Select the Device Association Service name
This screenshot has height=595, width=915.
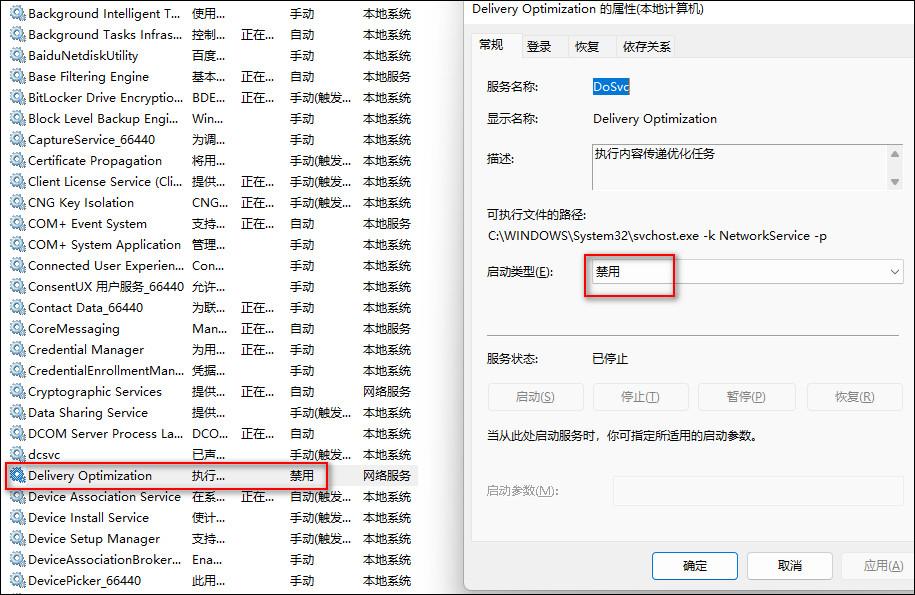coord(104,496)
